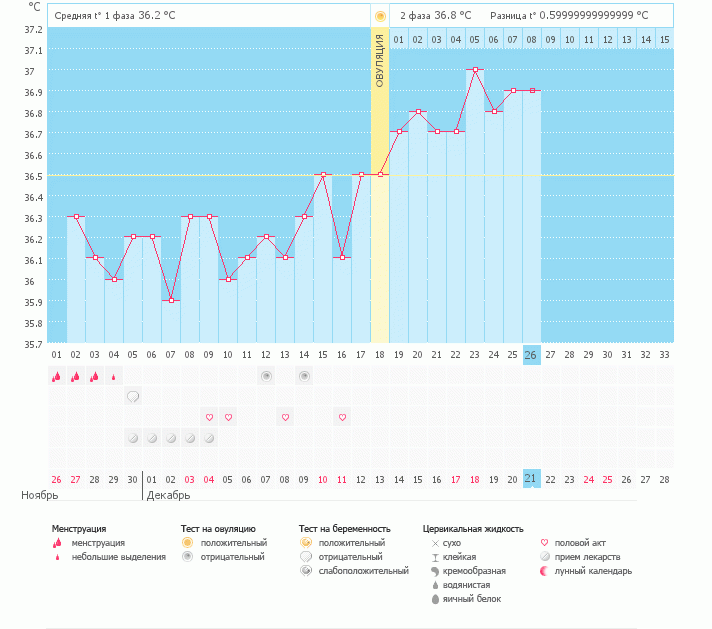
Task: Select the medication pill icon on cycle day 09
Action: pos(209,438)
